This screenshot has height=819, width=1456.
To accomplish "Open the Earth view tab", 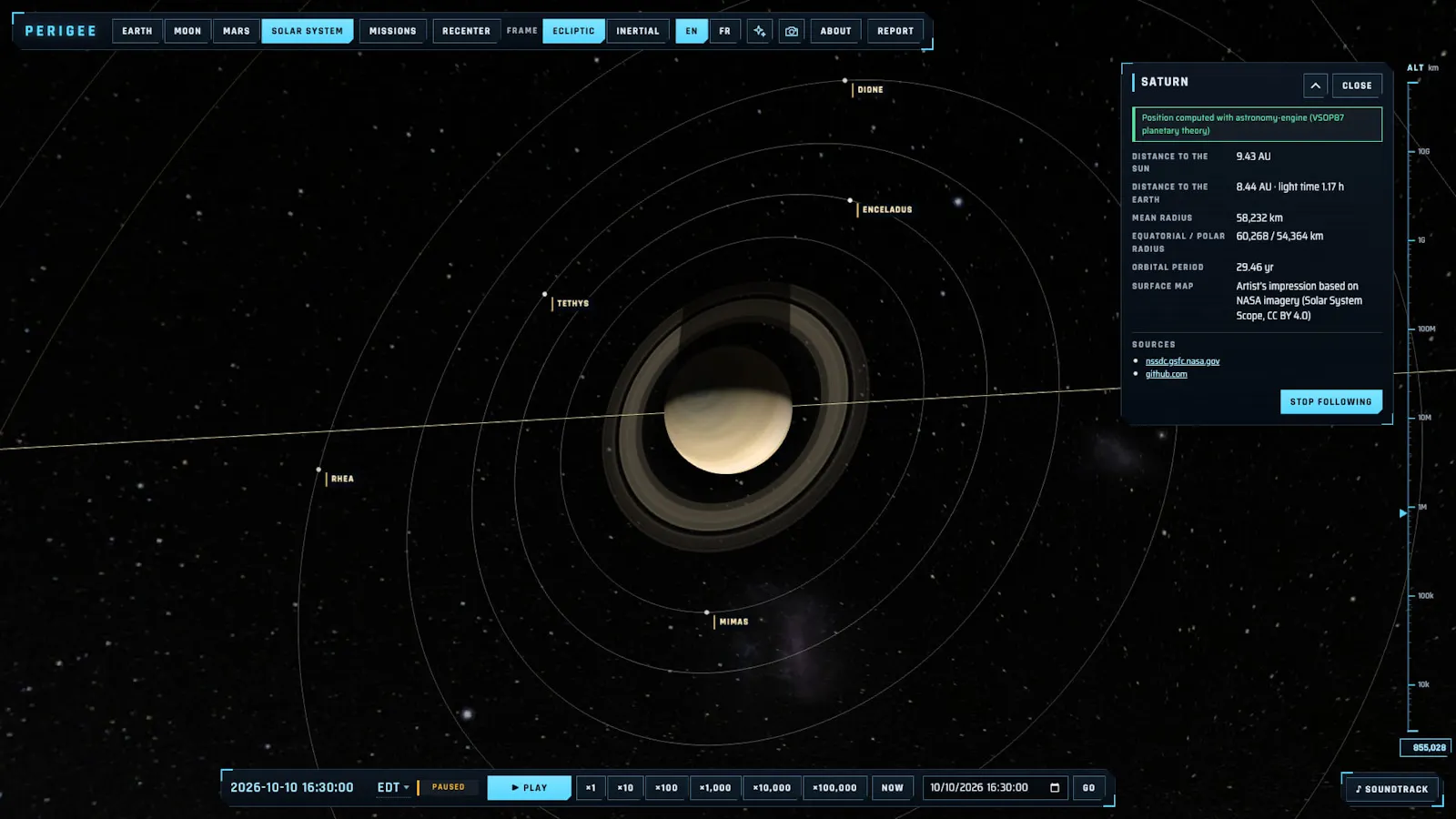I will (x=137, y=31).
